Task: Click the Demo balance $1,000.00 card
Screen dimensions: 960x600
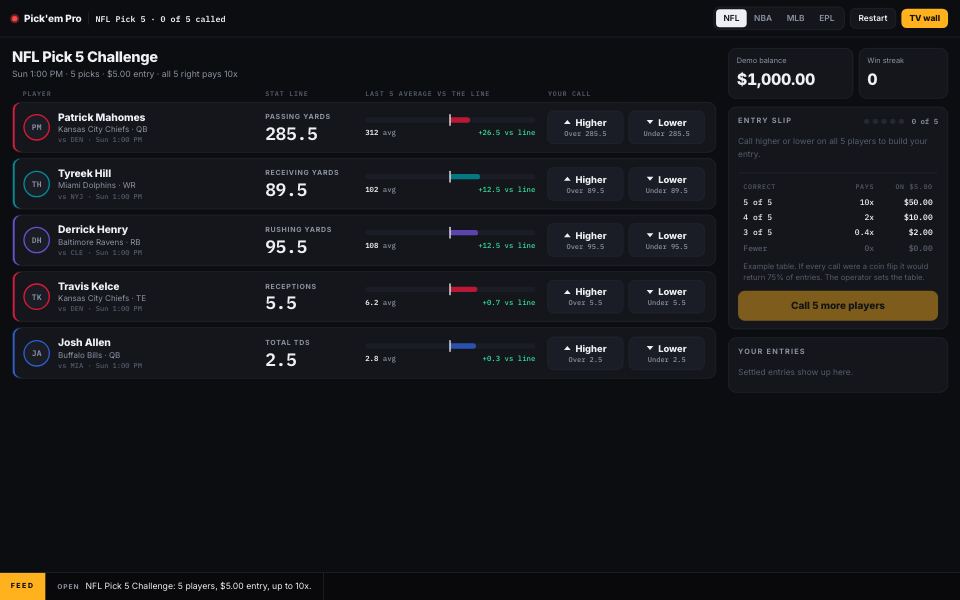Action: (x=790, y=73)
